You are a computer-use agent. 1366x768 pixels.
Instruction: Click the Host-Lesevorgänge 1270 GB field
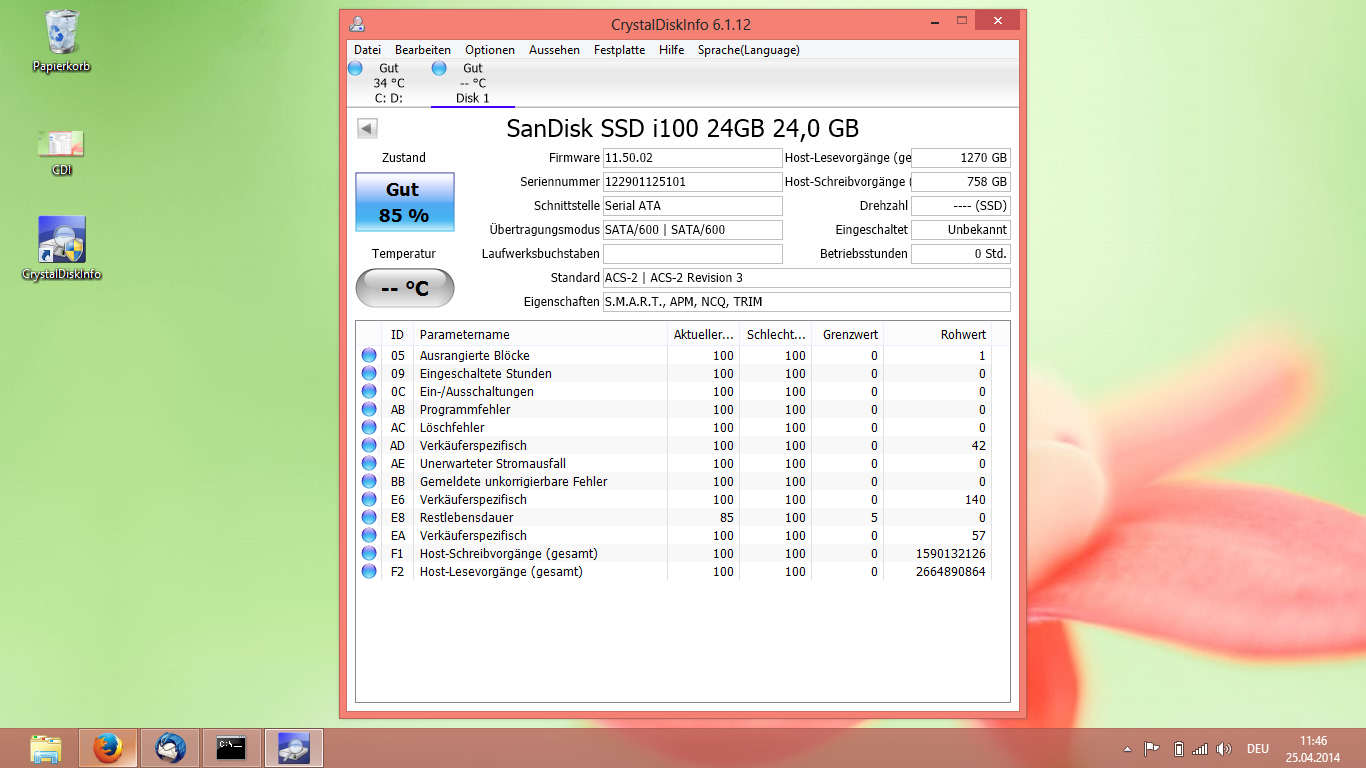(x=961, y=158)
